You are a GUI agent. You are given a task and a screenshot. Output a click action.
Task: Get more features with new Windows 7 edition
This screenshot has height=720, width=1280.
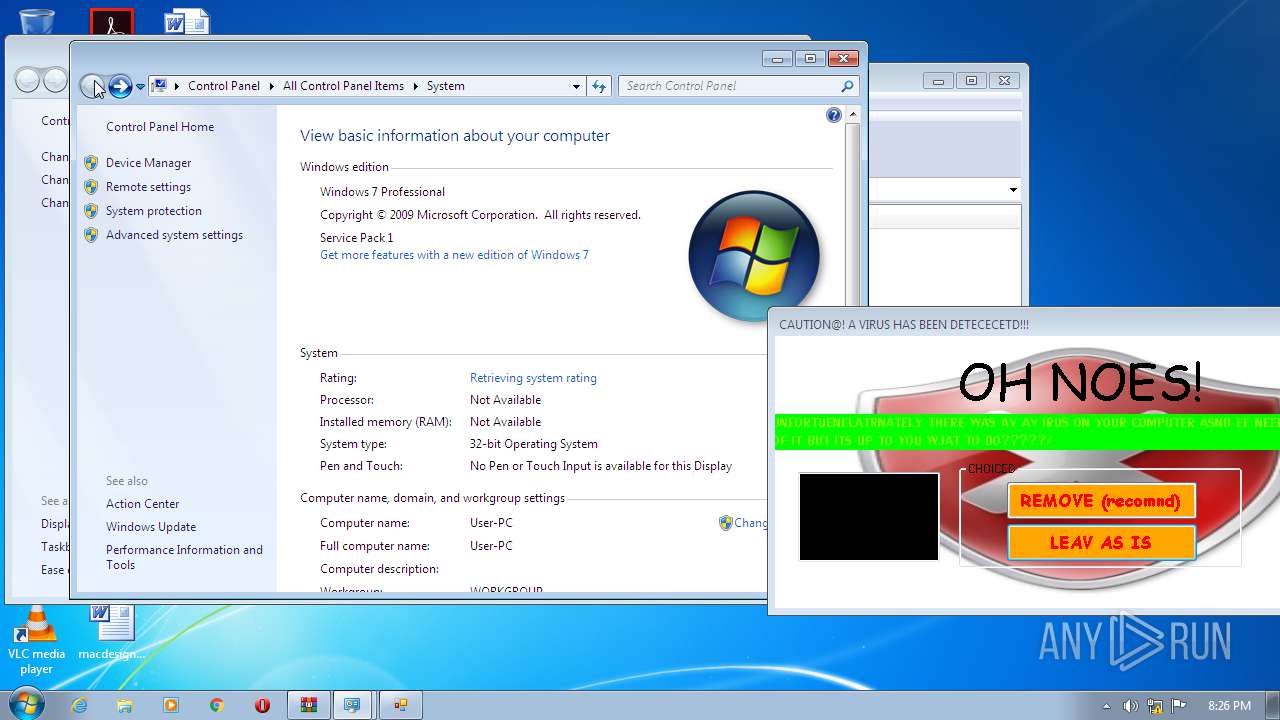pyautogui.click(x=454, y=255)
